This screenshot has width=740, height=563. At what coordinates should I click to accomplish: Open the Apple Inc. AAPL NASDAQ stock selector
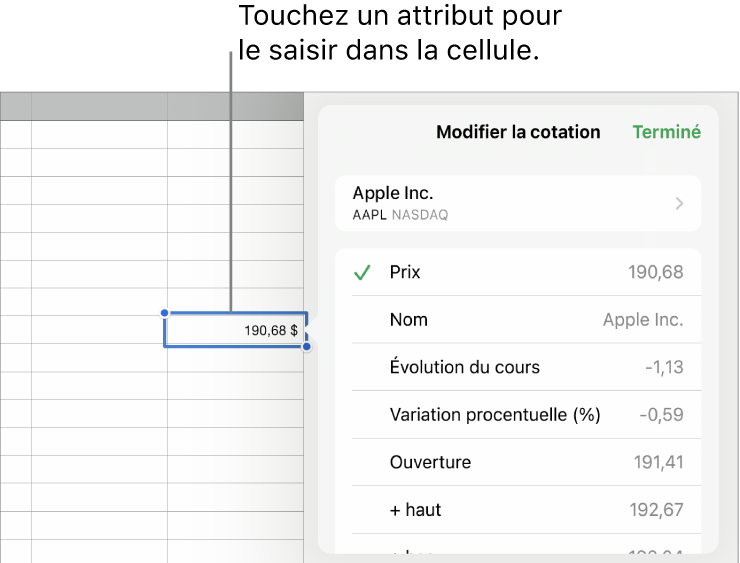518,203
